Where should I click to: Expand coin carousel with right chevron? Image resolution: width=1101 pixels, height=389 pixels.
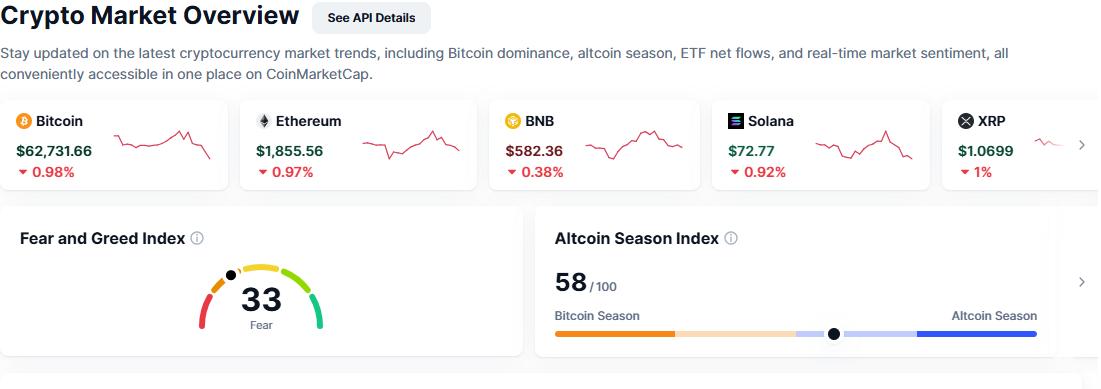tap(1082, 145)
